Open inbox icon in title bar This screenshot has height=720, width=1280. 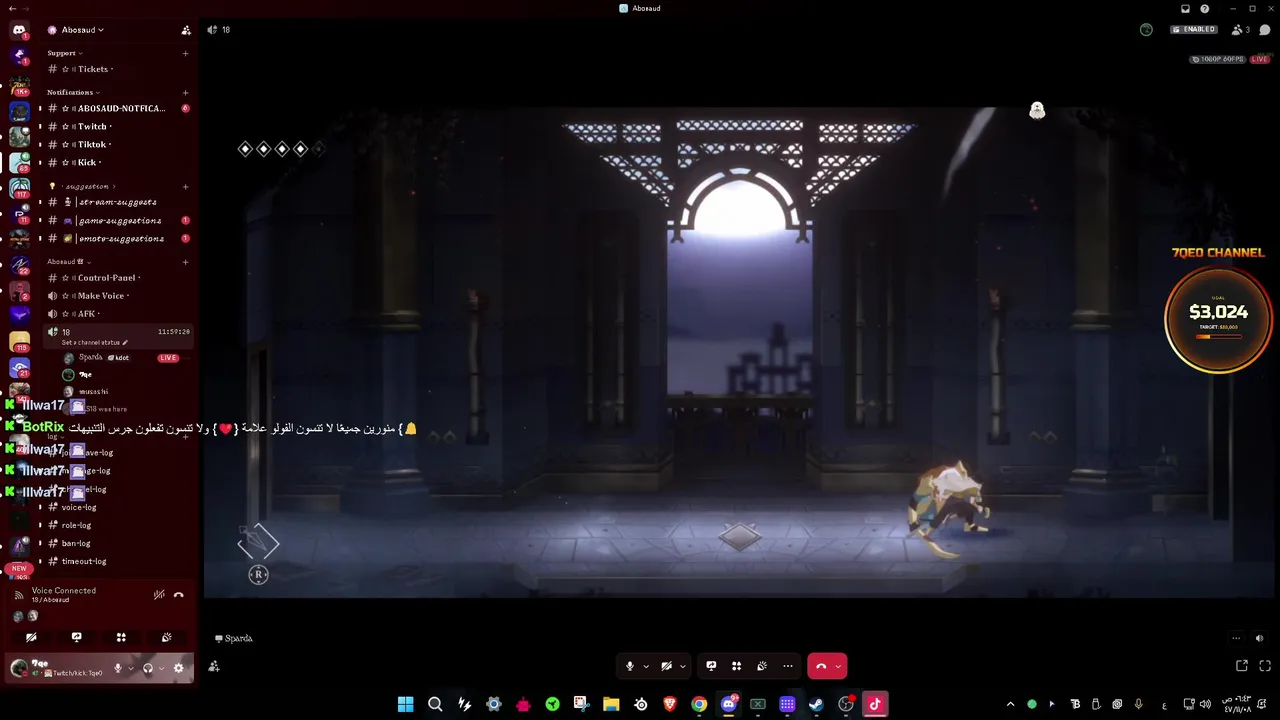(x=1185, y=8)
